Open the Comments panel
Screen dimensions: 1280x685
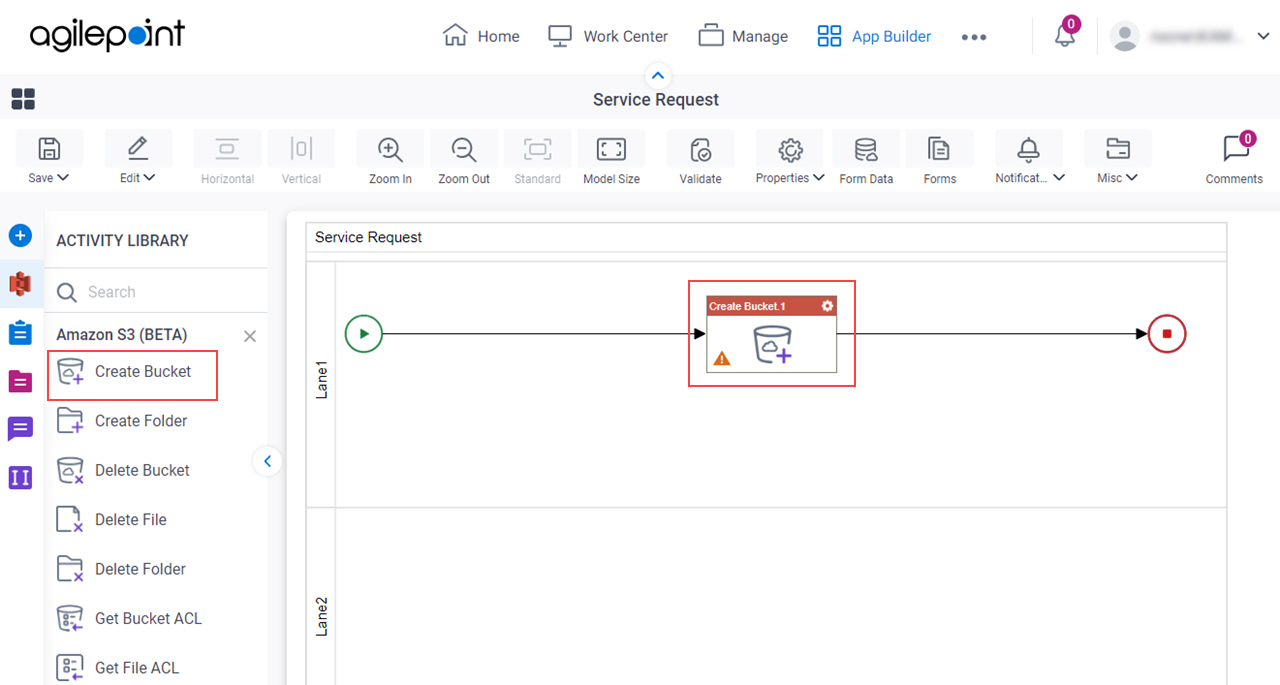coord(1234,155)
